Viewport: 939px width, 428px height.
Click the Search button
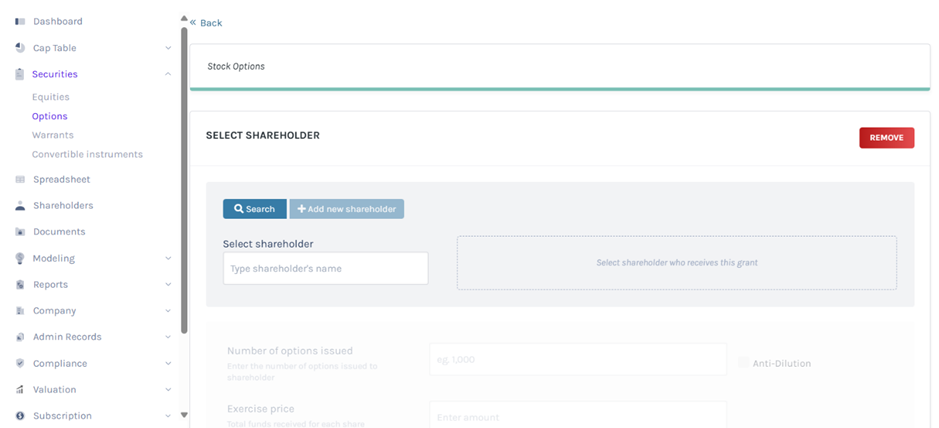coord(254,209)
